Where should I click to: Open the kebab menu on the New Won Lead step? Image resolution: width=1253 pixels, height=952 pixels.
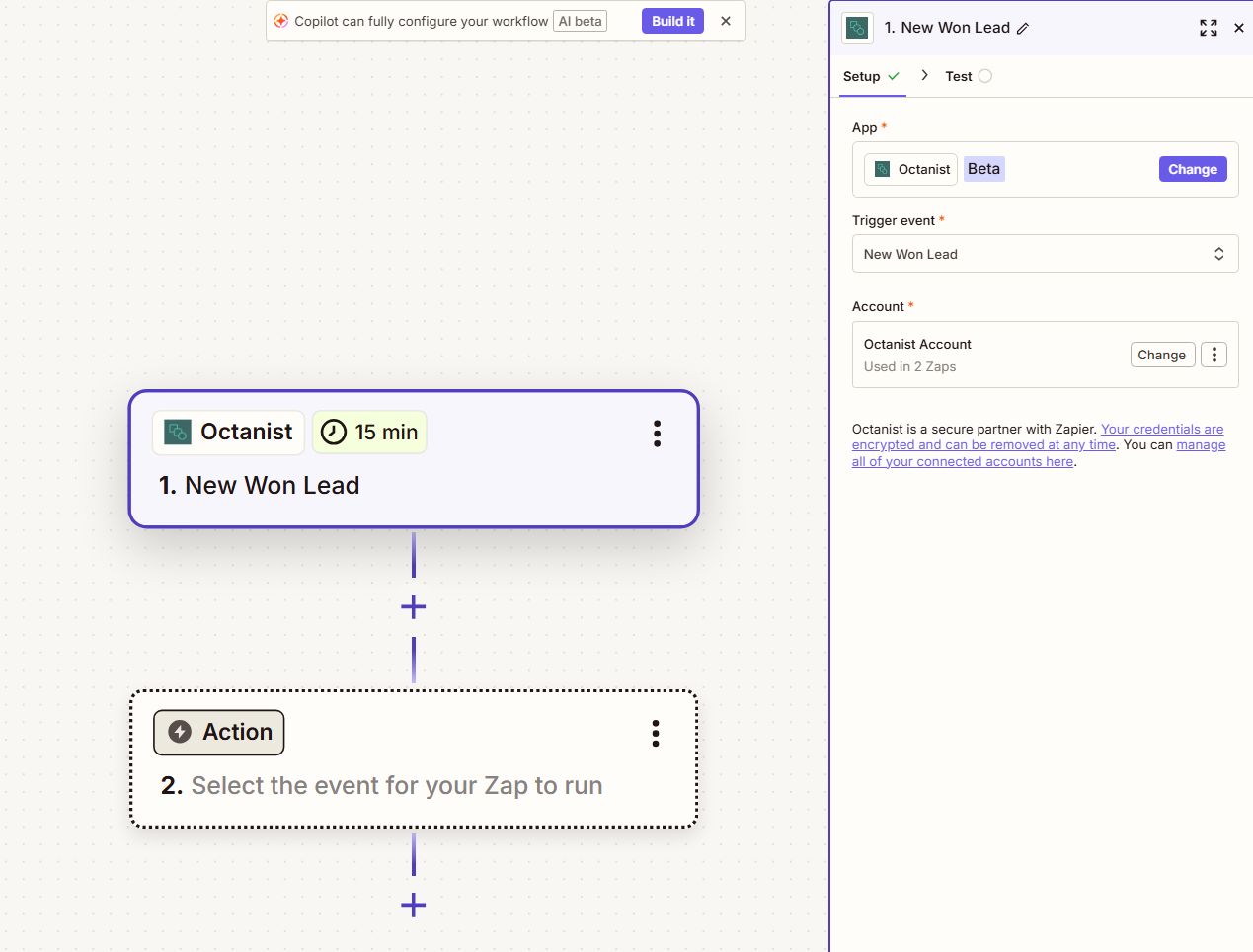[x=657, y=434]
